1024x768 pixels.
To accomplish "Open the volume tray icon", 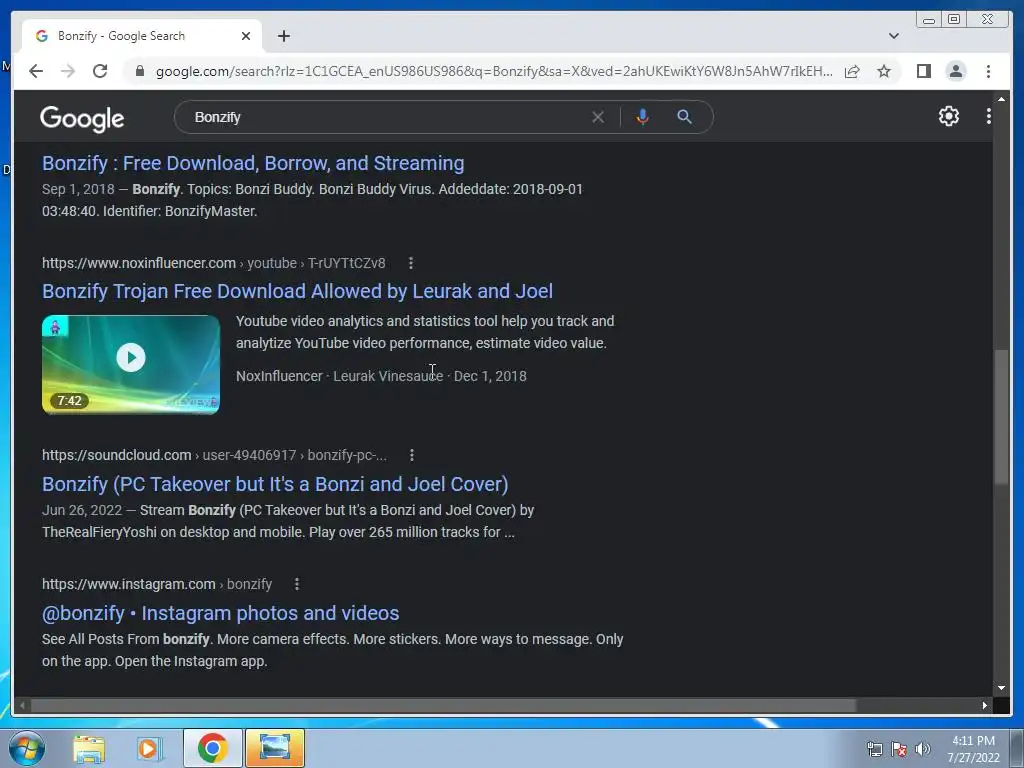I will (923, 749).
